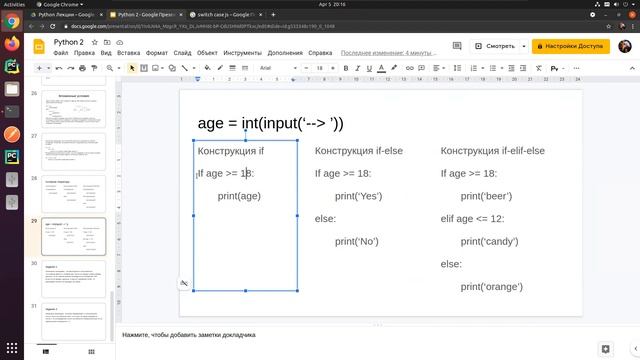
Task: Switch to grid view of slides
Action: [x=91, y=351]
